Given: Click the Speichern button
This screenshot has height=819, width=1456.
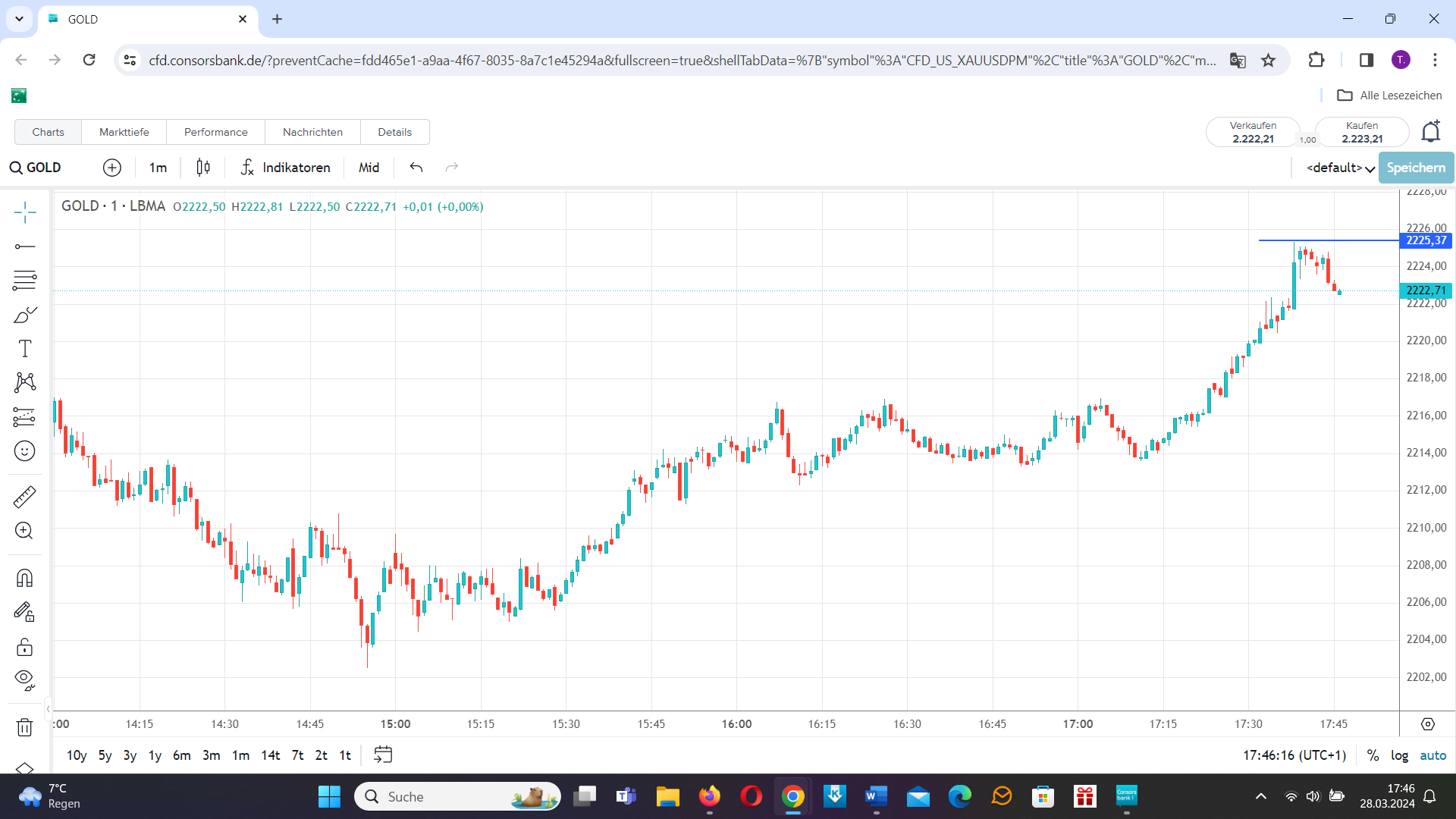Looking at the screenshot, I should click(1416, 168).
